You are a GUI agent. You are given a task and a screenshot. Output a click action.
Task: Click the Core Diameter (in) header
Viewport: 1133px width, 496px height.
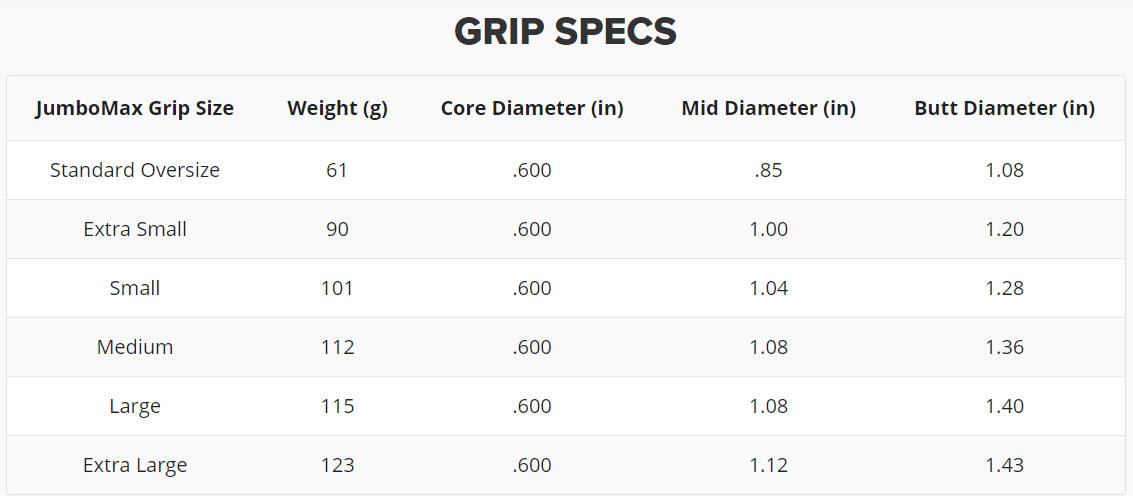click(x=532, y=108)
